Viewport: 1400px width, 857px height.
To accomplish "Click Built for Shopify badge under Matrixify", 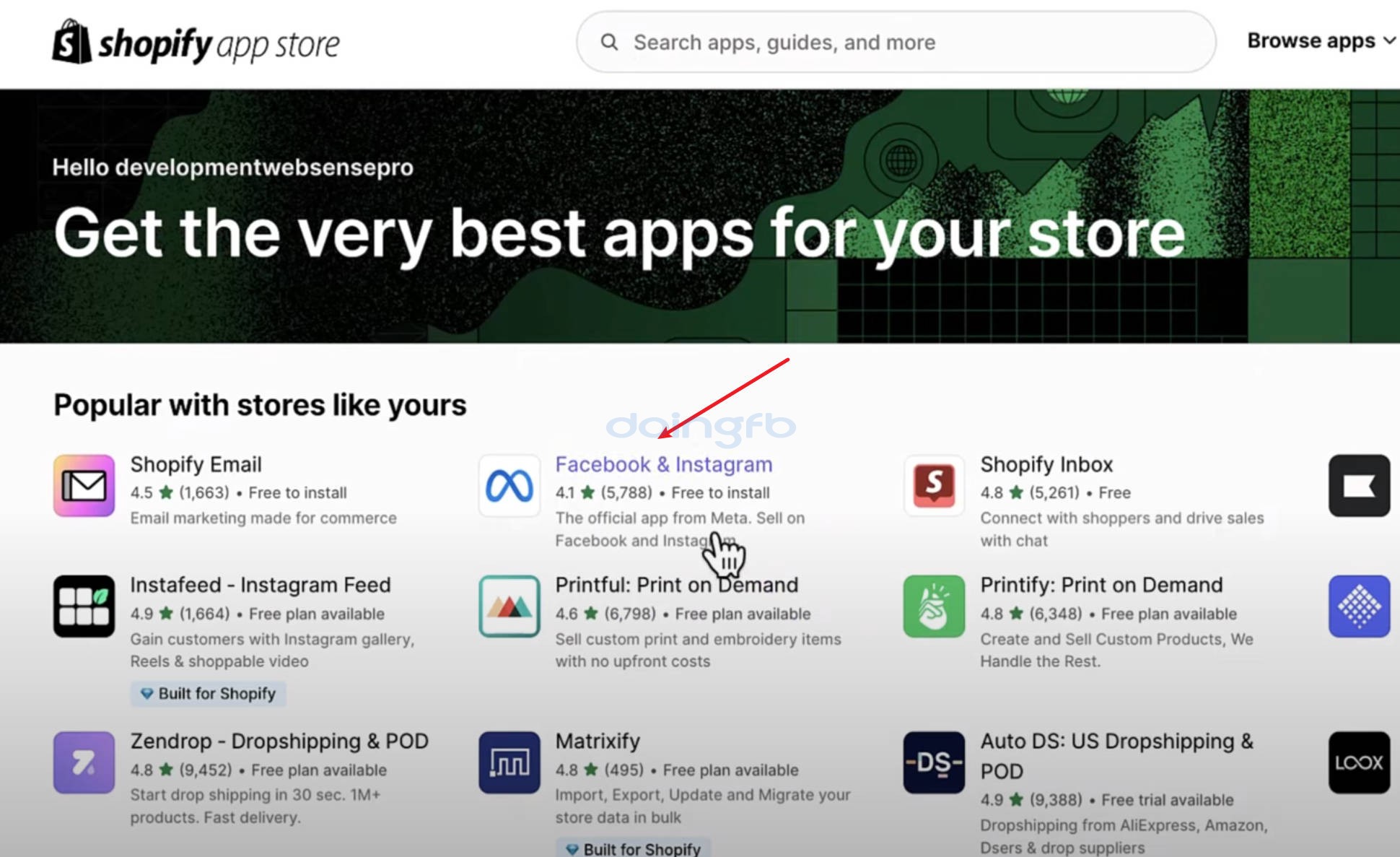I will pos(634,848).
